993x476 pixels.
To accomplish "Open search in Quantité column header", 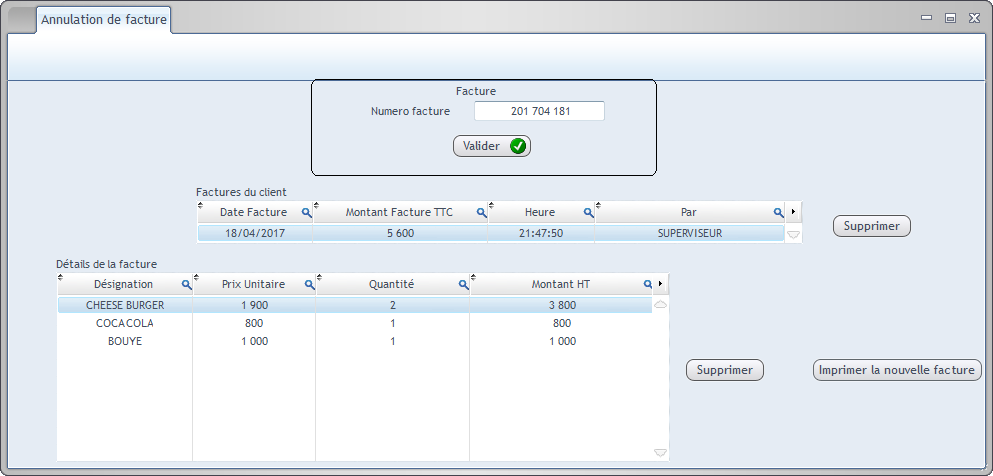I will (x=463, y=285).
